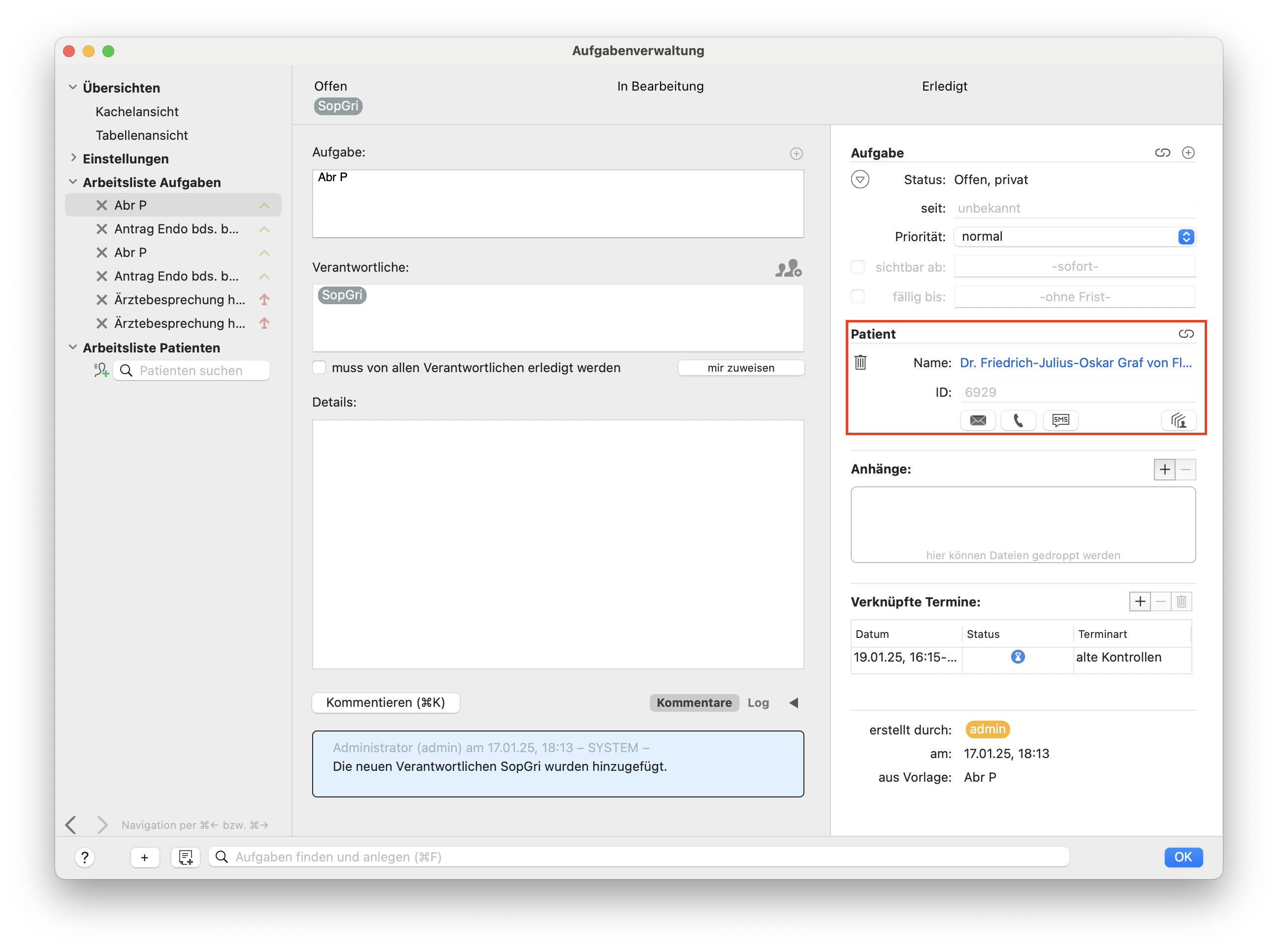The width and height of the screenshot is (1278, 952).
Task: Switch to Log tab
Action: [758, 702]
